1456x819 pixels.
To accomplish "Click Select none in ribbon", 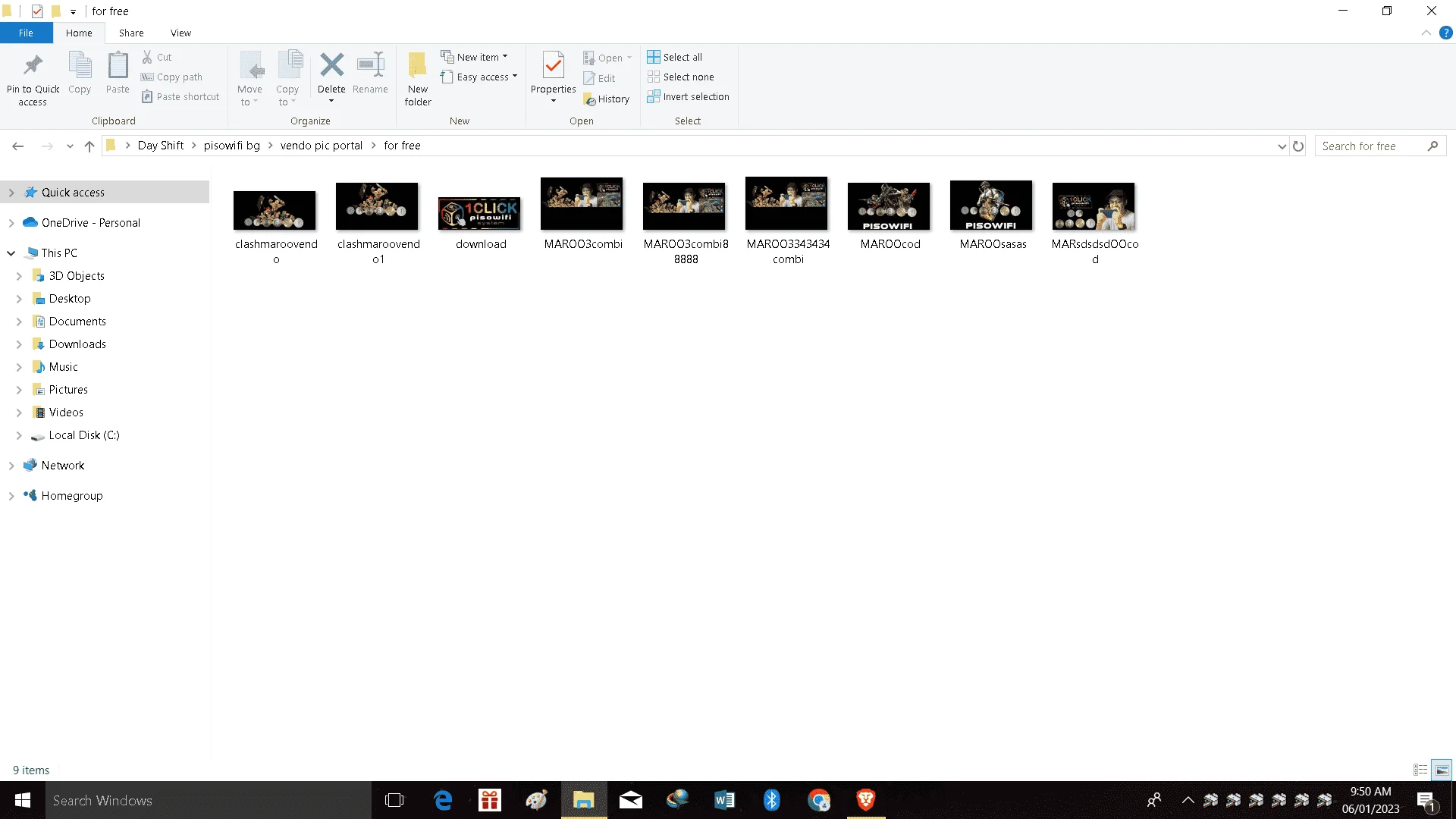I will pyautogui.click(x=680, y=77).
